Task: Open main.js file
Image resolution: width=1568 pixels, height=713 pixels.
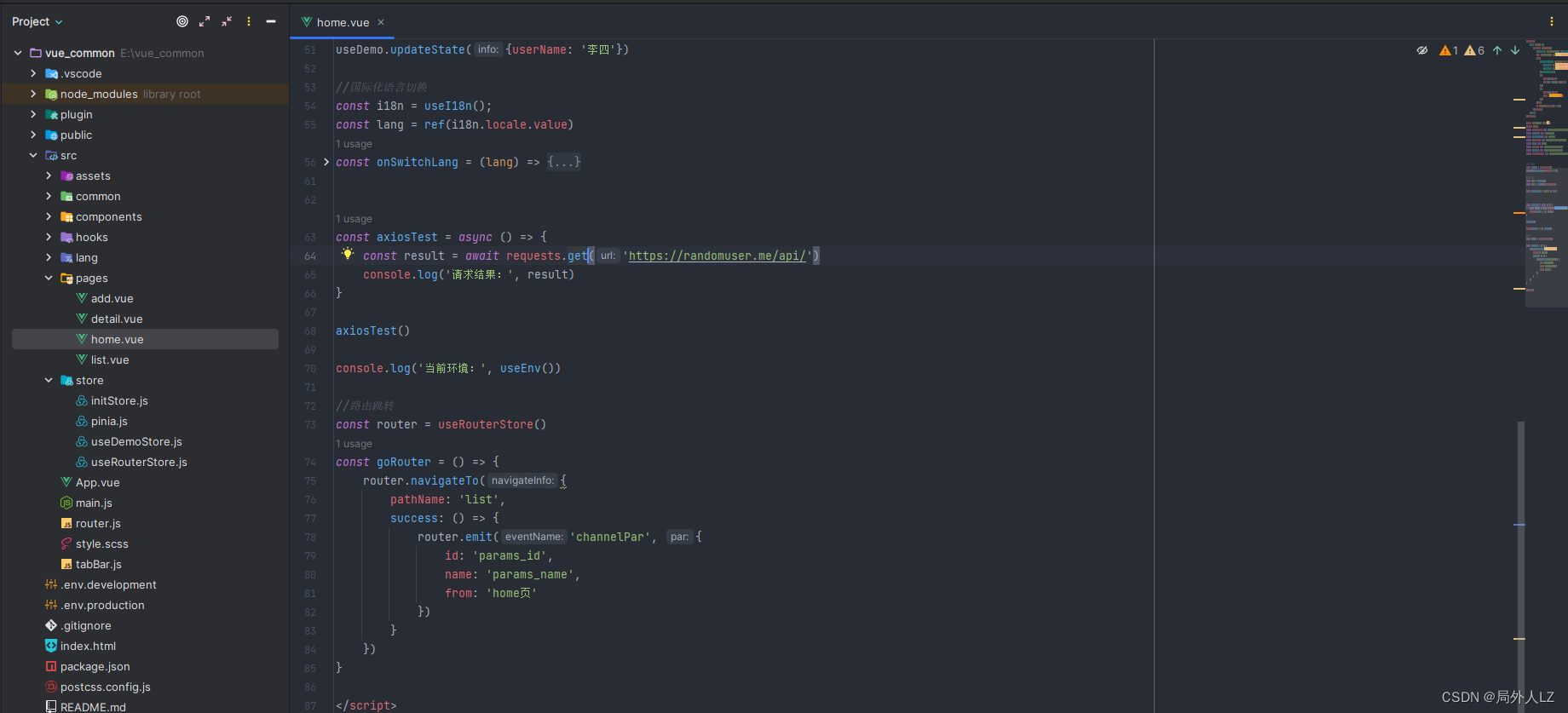Action: tap(94, 503)
